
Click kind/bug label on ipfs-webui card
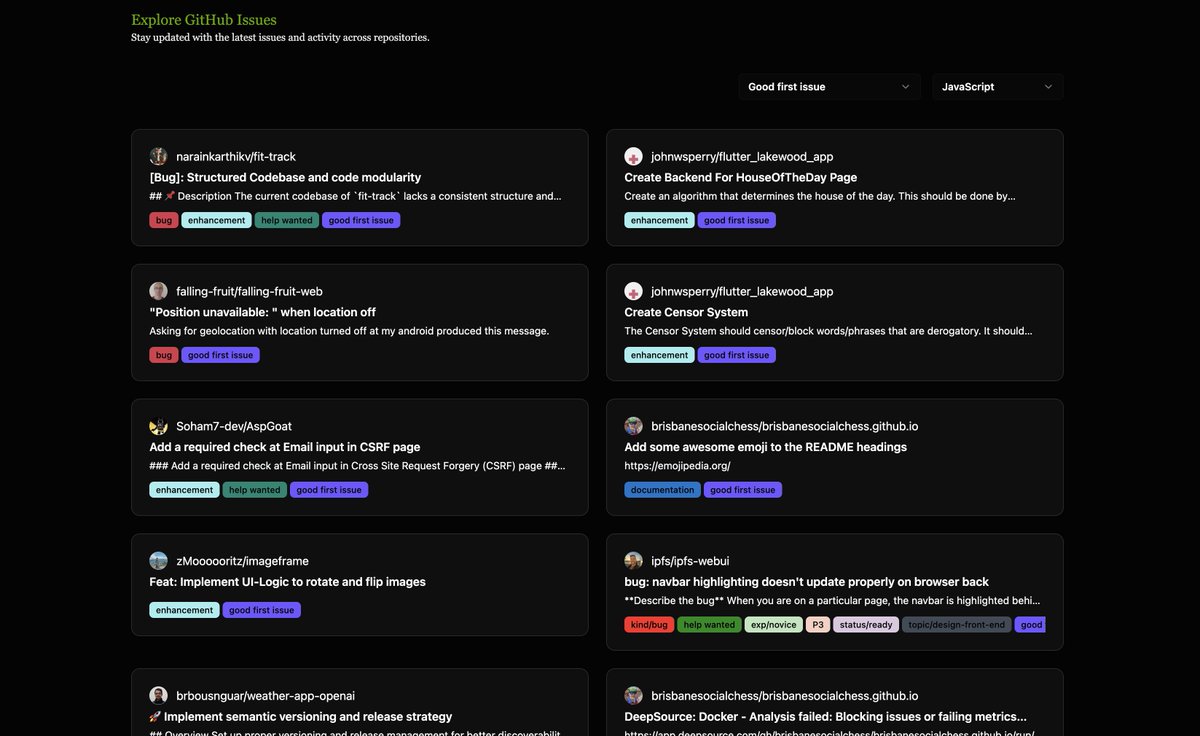(649, 625)
